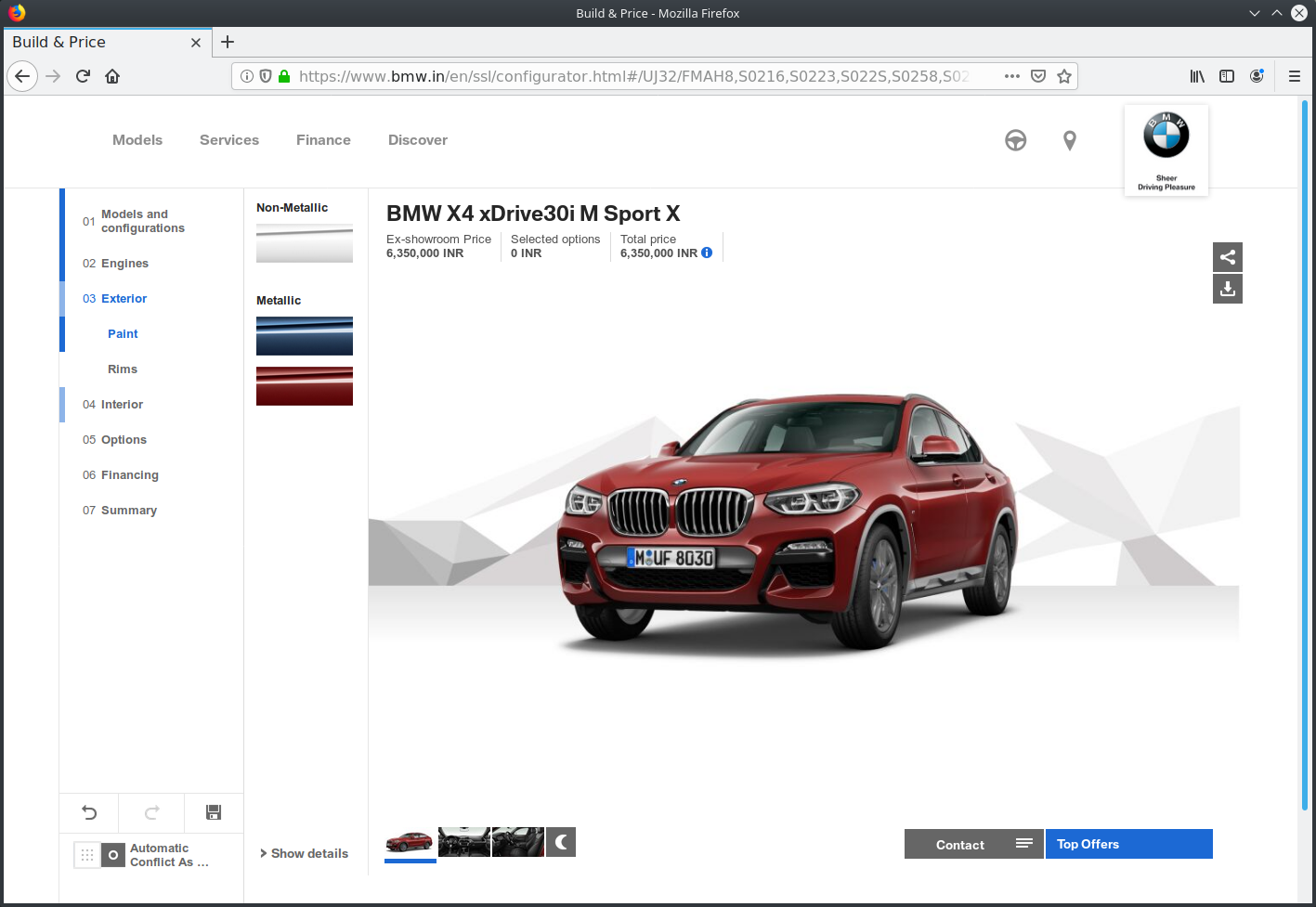
Task: Reload the current page
Action: coord(83,76)
